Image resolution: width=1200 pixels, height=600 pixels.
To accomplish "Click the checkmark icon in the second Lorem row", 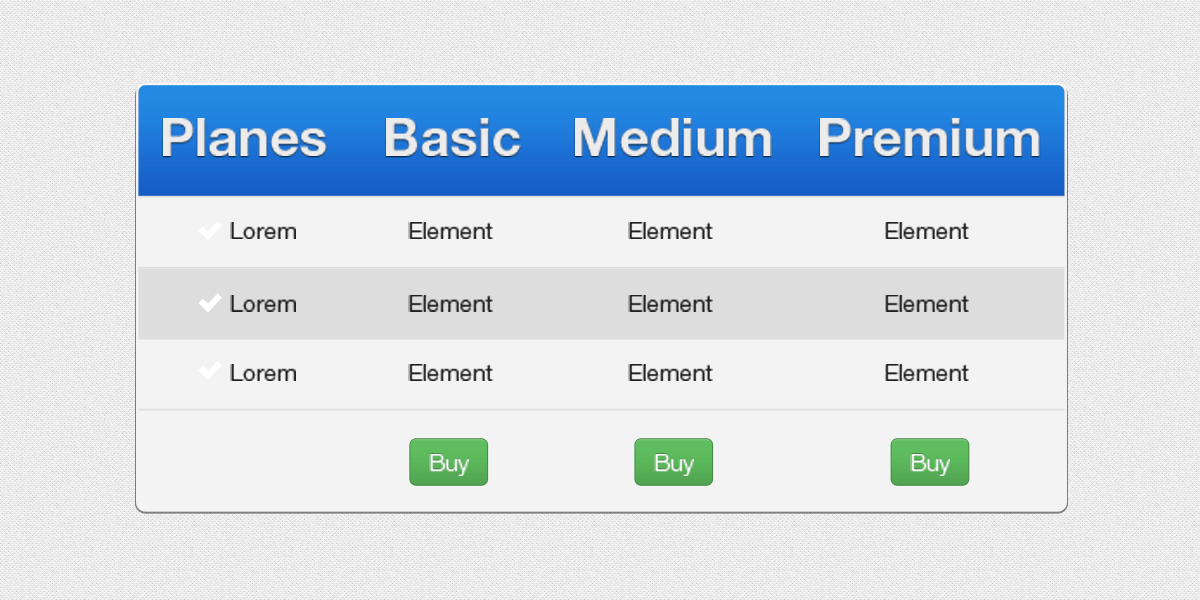I will [x=209, y=303].
